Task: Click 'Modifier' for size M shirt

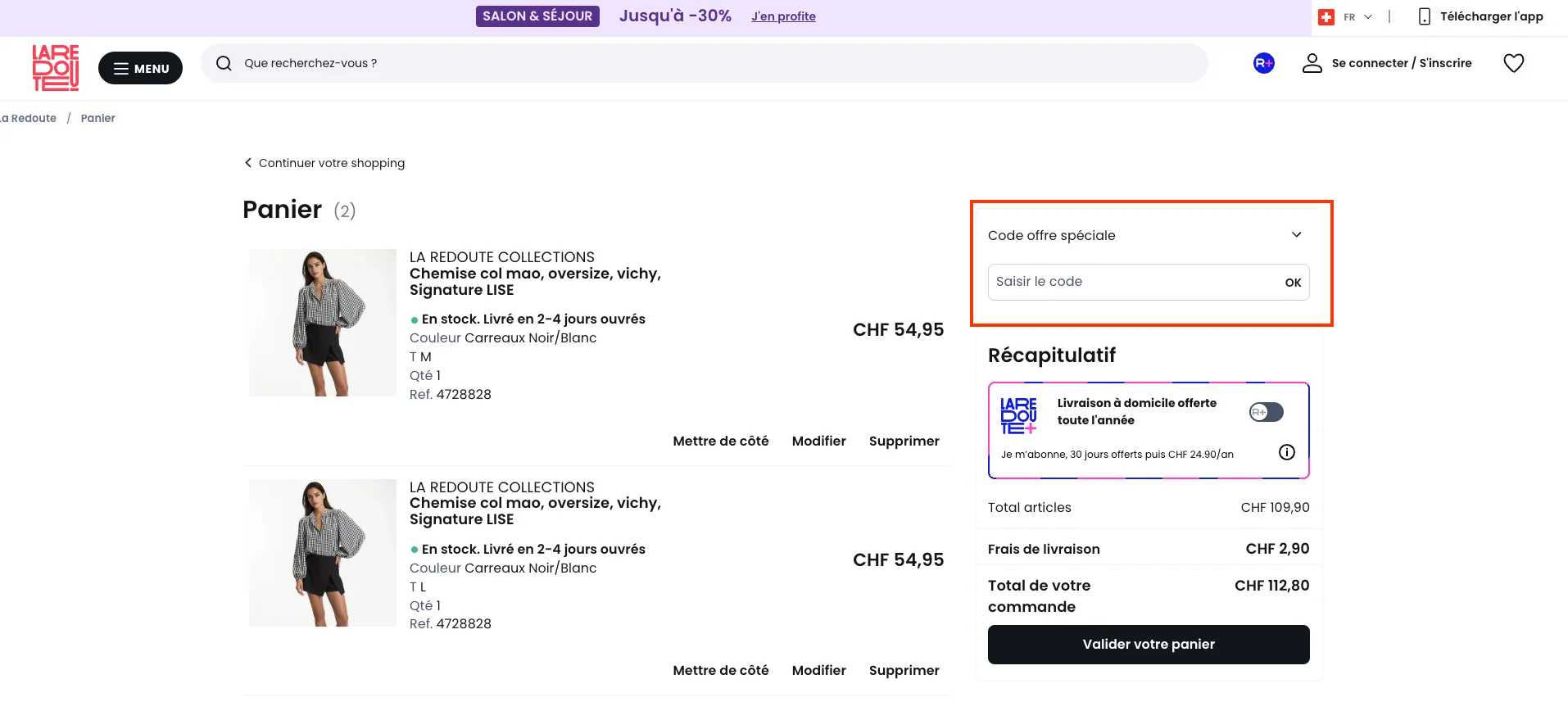Action: (819, 441)
